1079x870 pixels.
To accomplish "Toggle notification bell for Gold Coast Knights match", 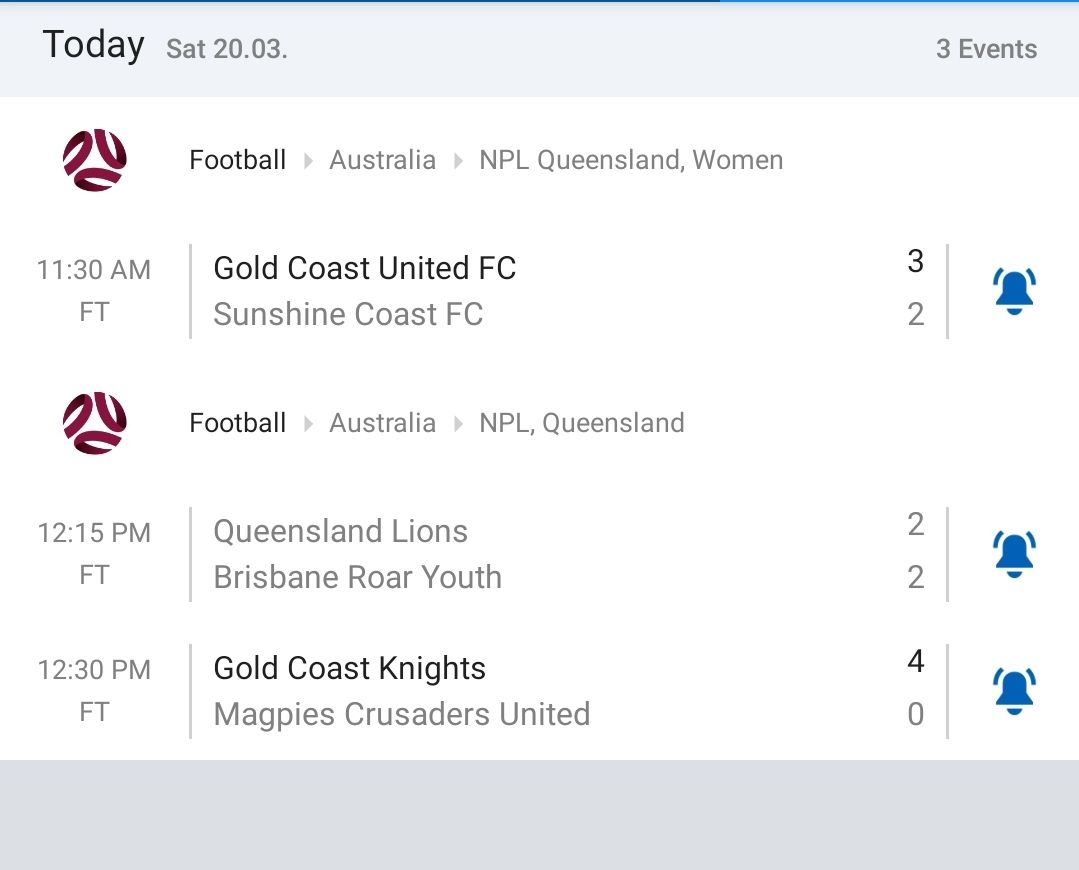I will pyautogui.click(x=1014, y=691).
